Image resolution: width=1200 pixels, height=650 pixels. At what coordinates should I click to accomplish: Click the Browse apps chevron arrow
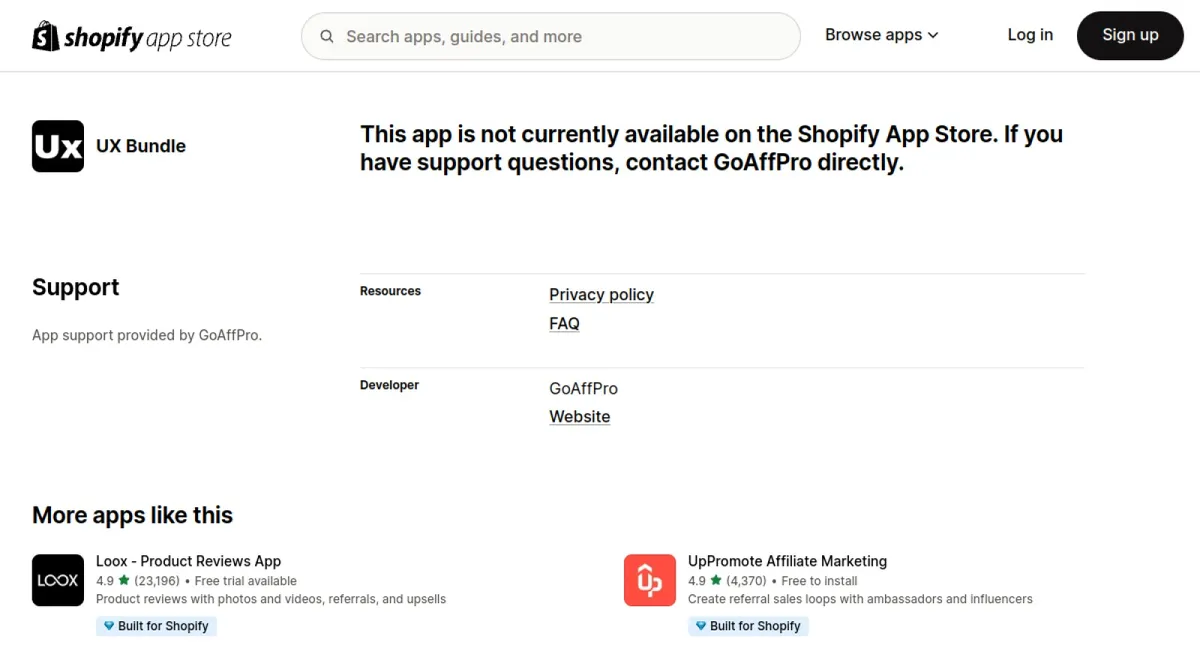[933, 35]
